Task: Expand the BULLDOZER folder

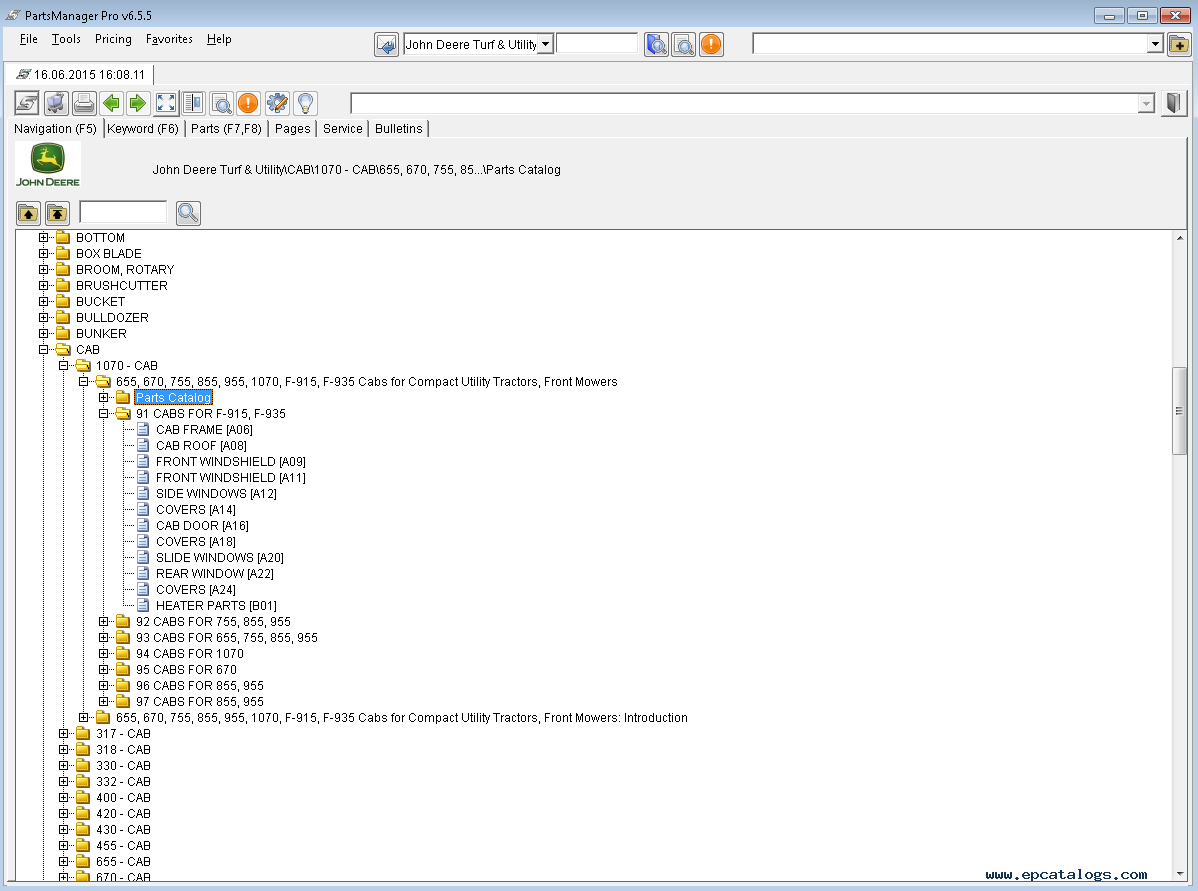Action: 44,318
